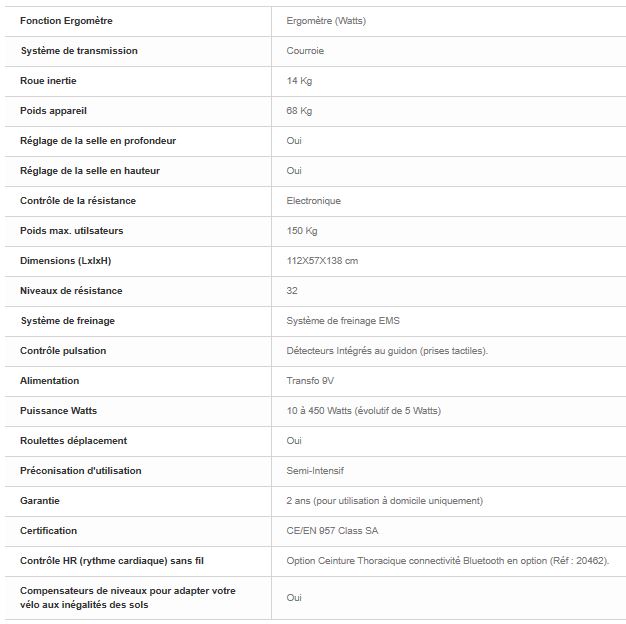This screenshot has width=626, height=624.
Task: Select the 2 ans Garantie value text
Action: [384, 501]
